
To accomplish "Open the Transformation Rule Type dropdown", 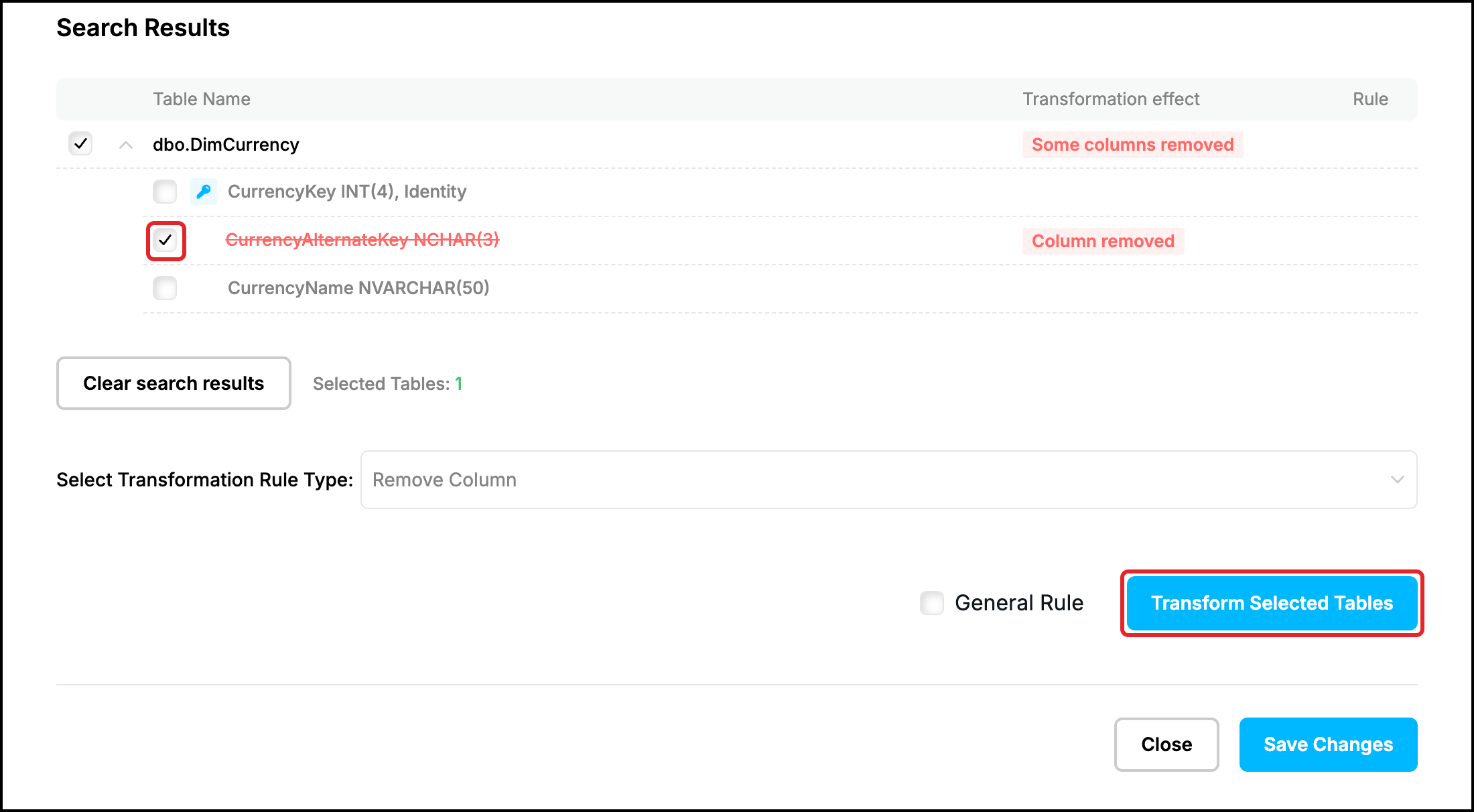I will 888,480.
